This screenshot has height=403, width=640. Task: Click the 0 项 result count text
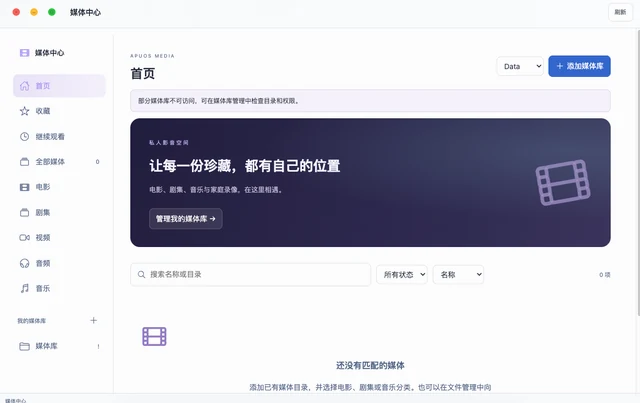pos(604,275)
